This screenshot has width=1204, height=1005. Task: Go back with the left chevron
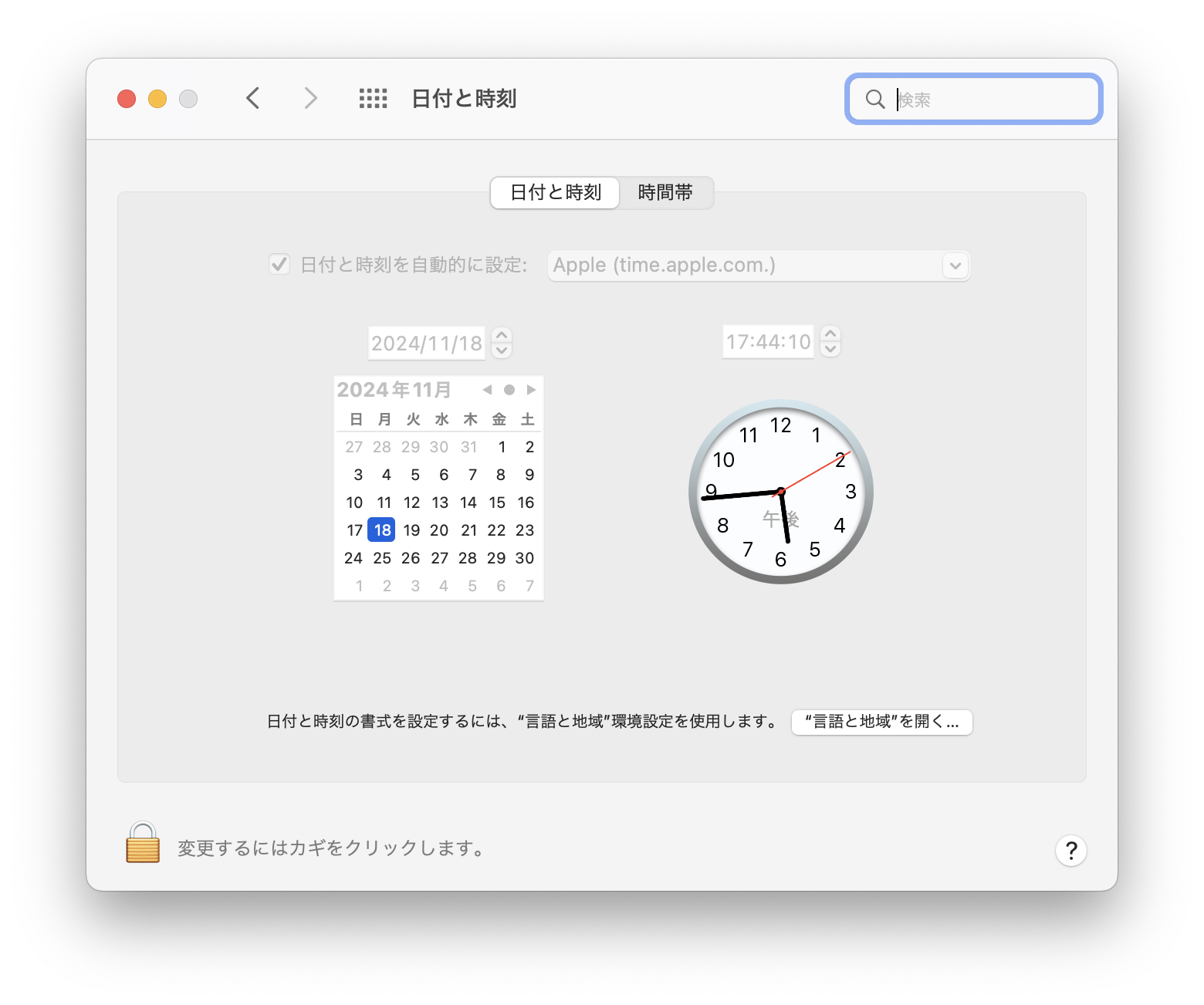(x=253, y=99)
